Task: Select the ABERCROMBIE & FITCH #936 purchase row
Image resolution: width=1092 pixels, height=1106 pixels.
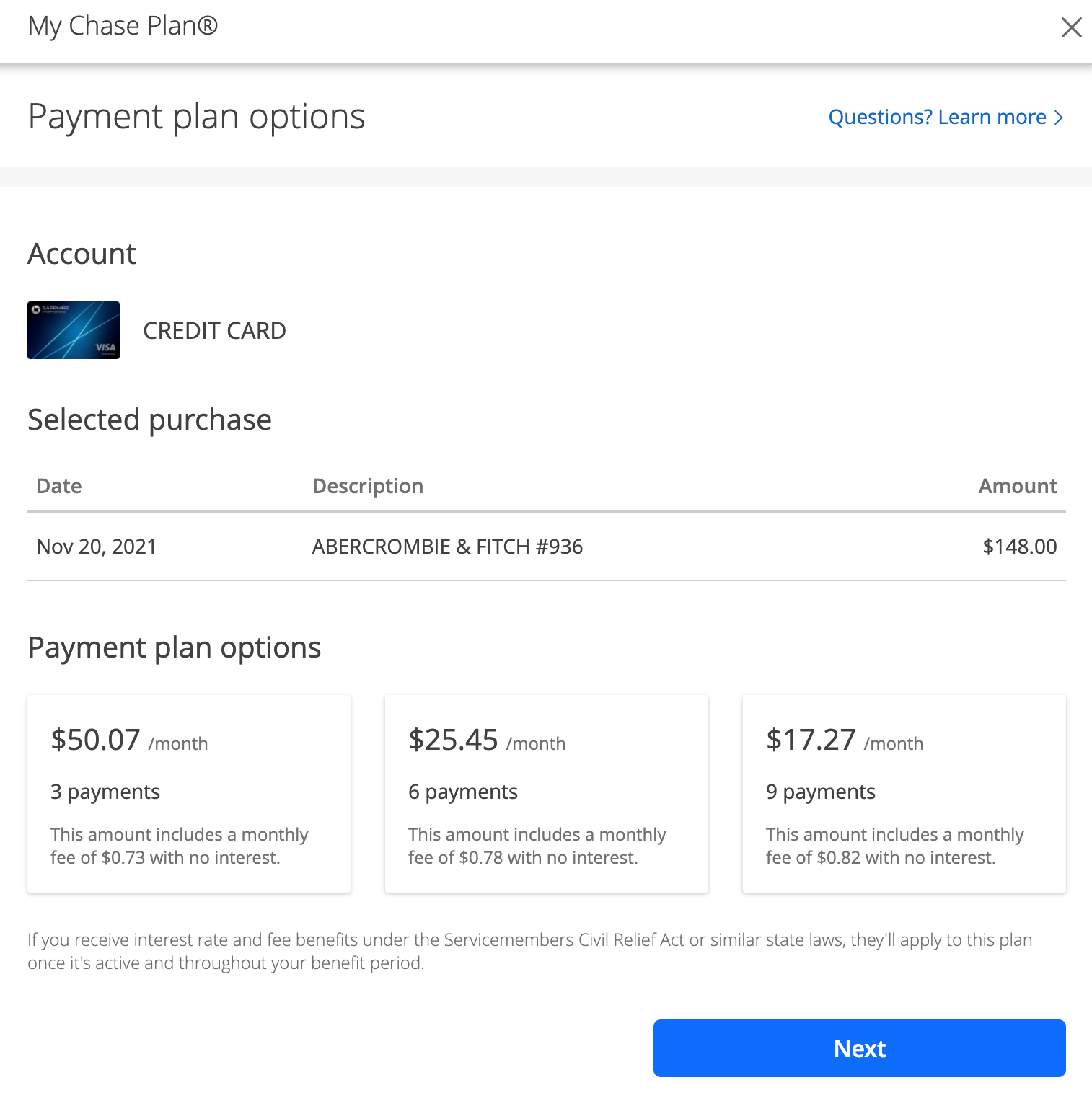Action: tap(547, 547)
